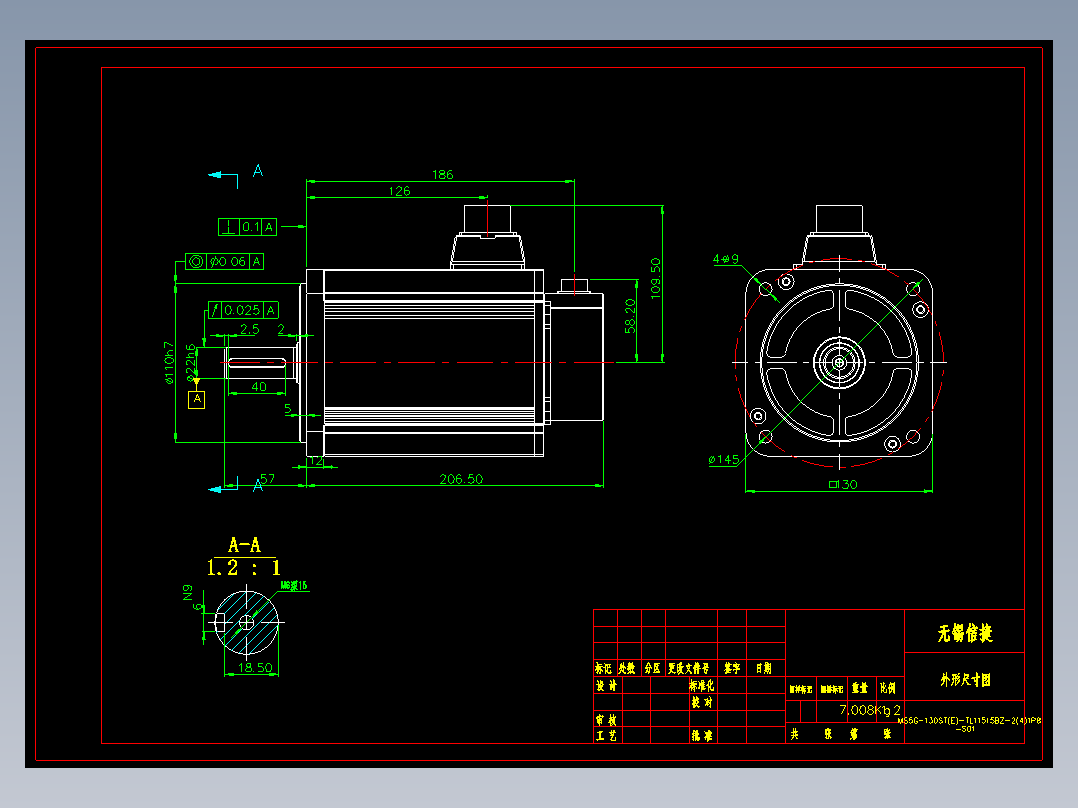Select the ø22h6 shaft diameter dimension

tap(190, 362)
